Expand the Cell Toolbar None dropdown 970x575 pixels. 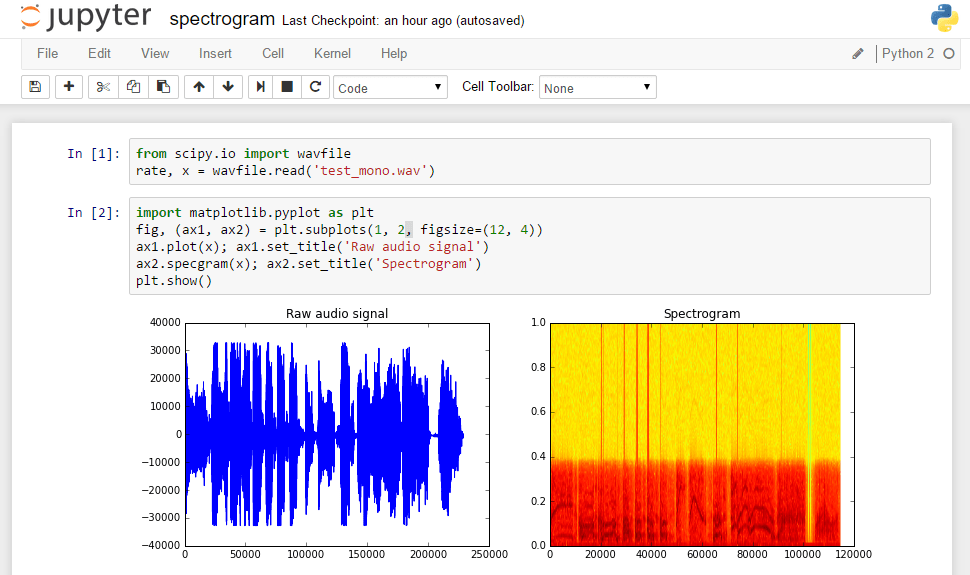pos(597,88)
